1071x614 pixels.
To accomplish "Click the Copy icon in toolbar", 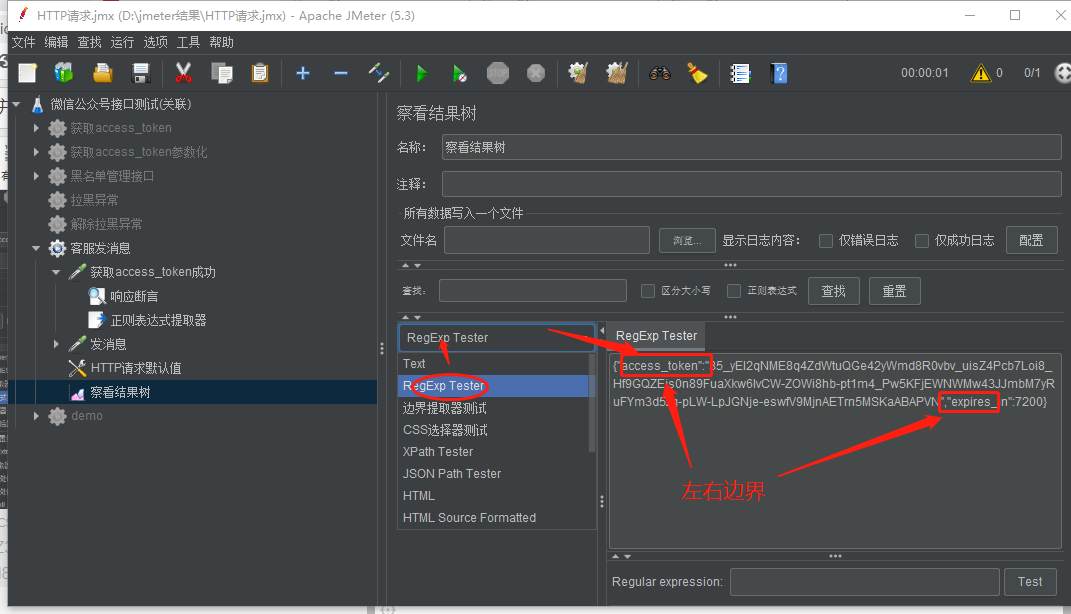I will click(222, 73).
